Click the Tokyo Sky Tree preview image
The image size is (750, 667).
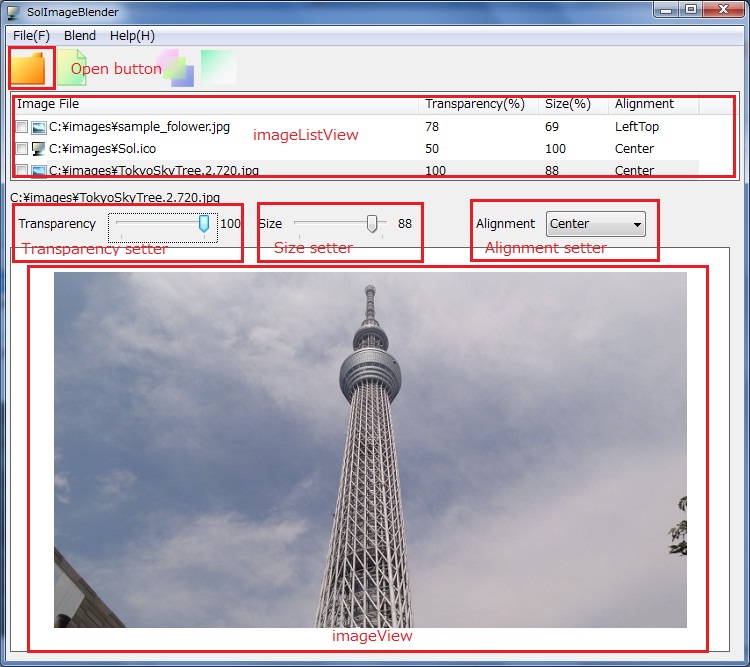point(370,450)
